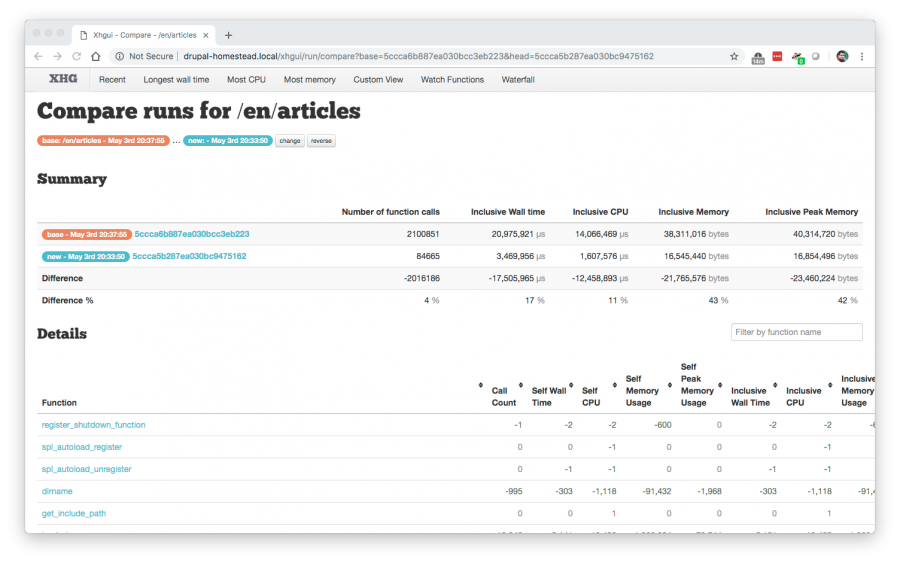The height and width of the screenshot is (563, 900).
Task: Click the Summary heading
Action: point(72,179)
